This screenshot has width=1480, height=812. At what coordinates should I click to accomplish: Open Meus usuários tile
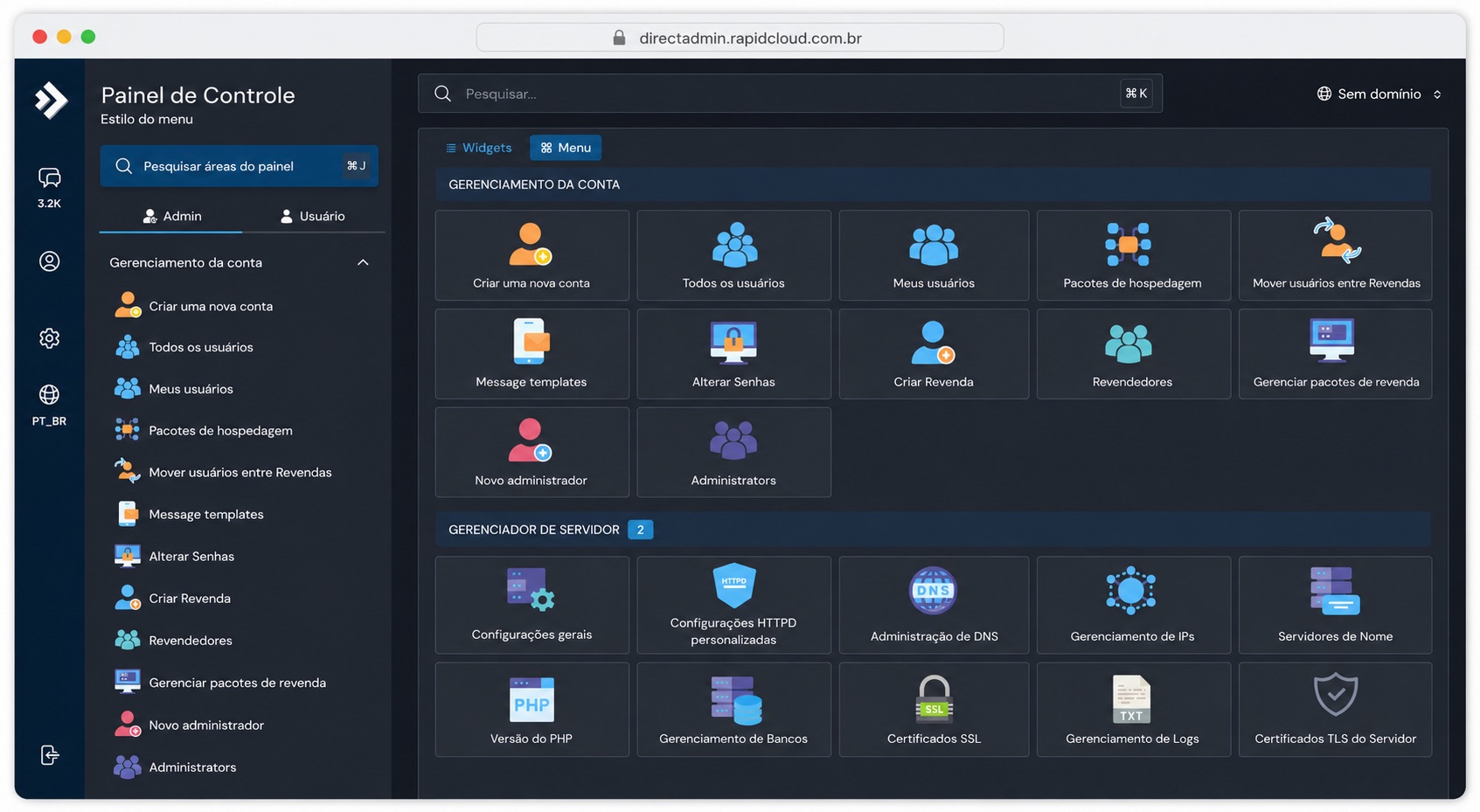pyautogui.click(x=934, y=255)
